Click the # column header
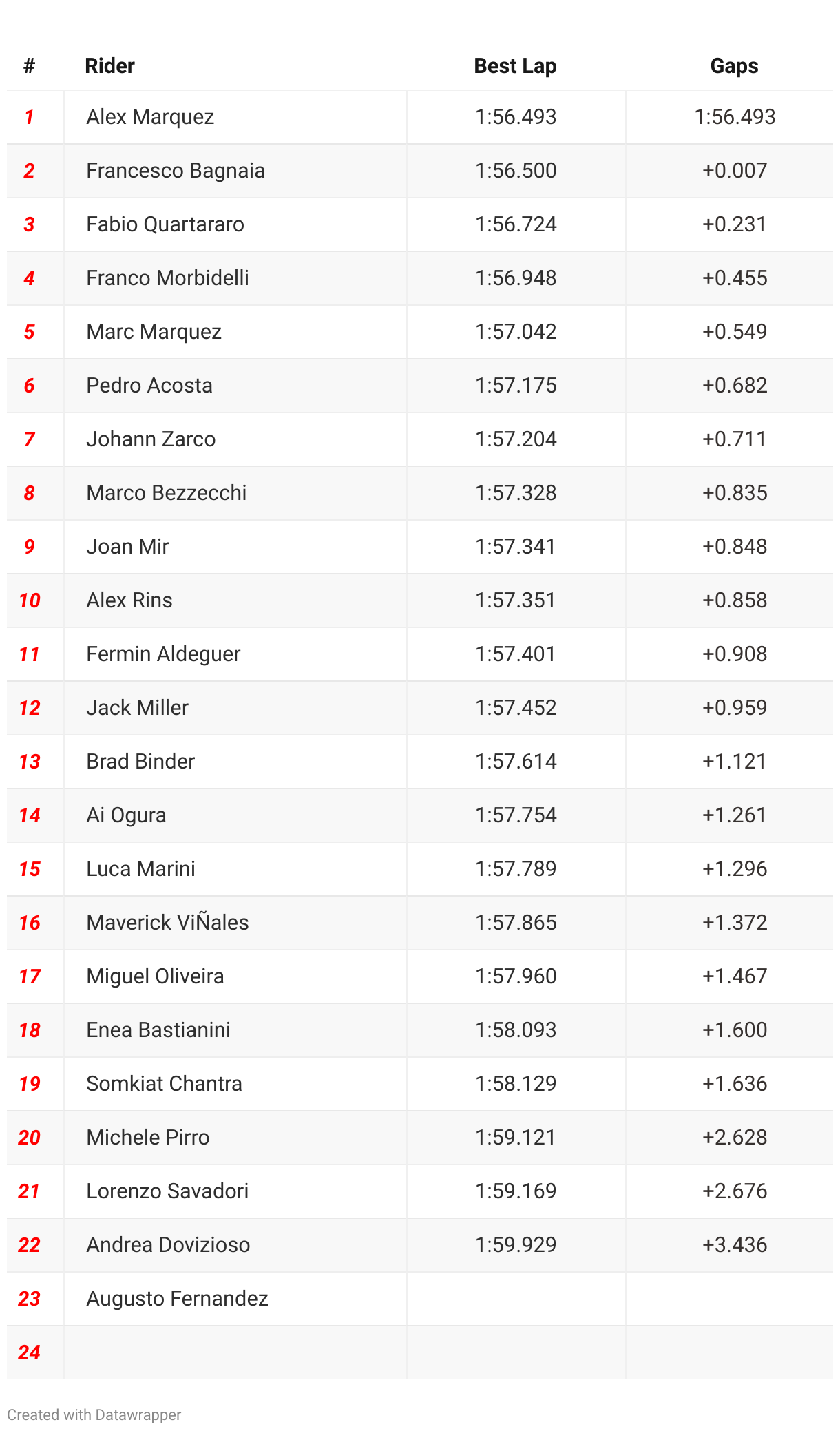 click(29, 66)
